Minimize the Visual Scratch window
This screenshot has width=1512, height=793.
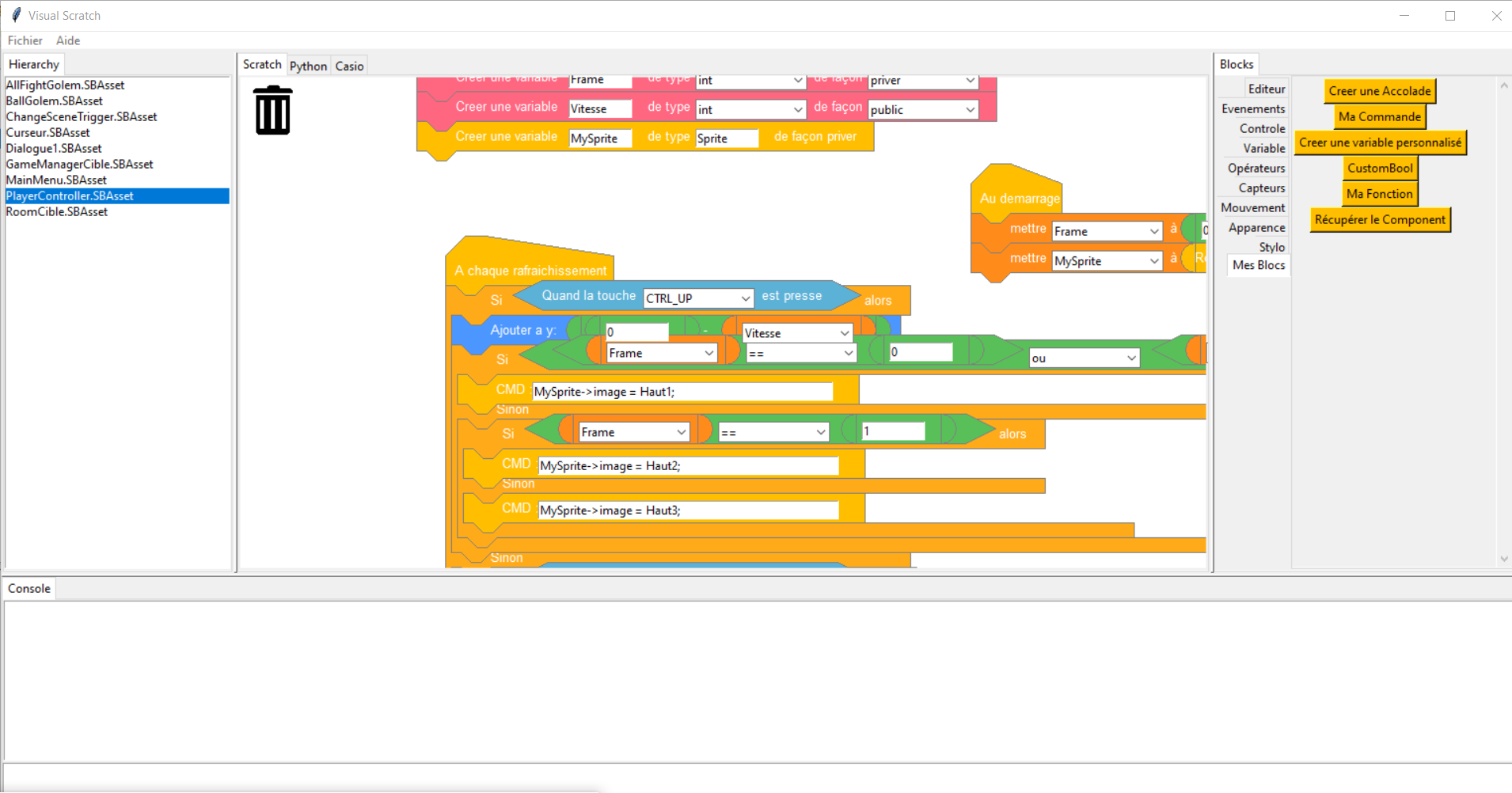[x=1404, y=16]
